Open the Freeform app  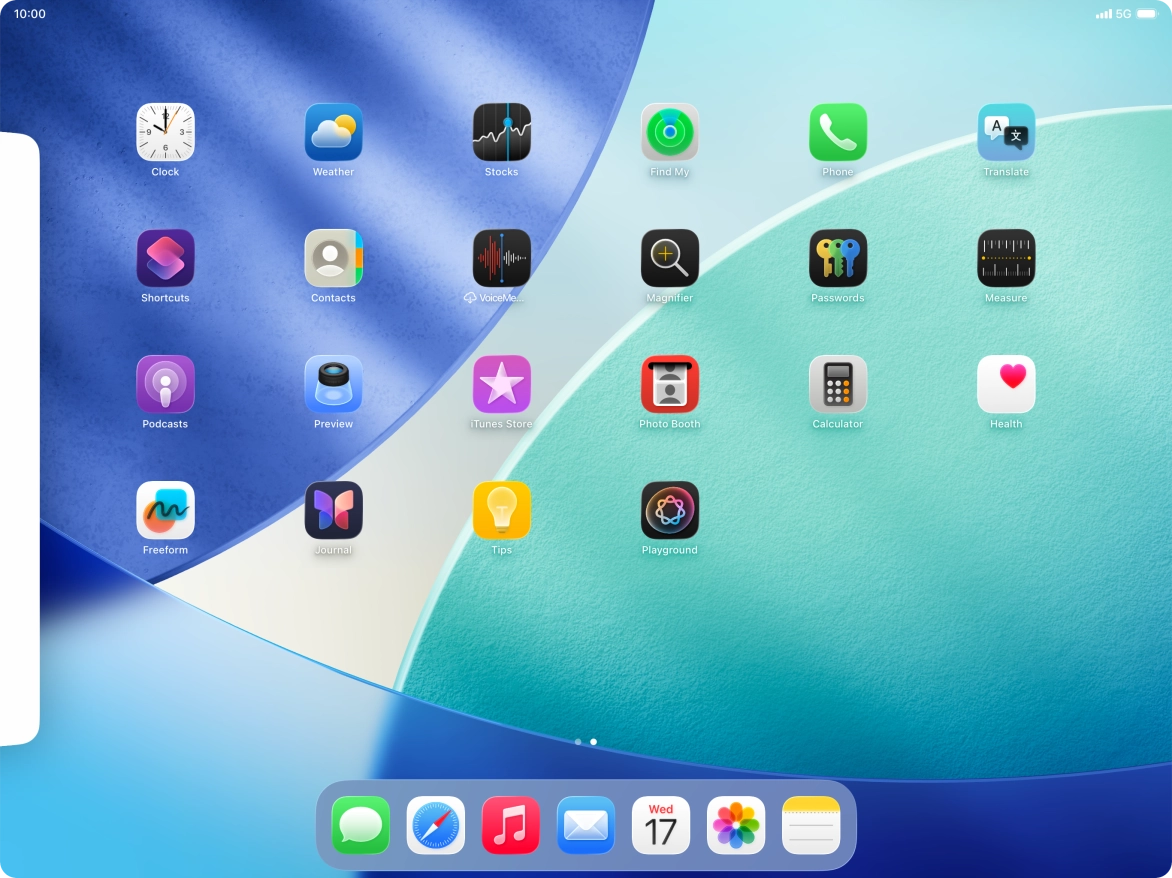(165, 511)
